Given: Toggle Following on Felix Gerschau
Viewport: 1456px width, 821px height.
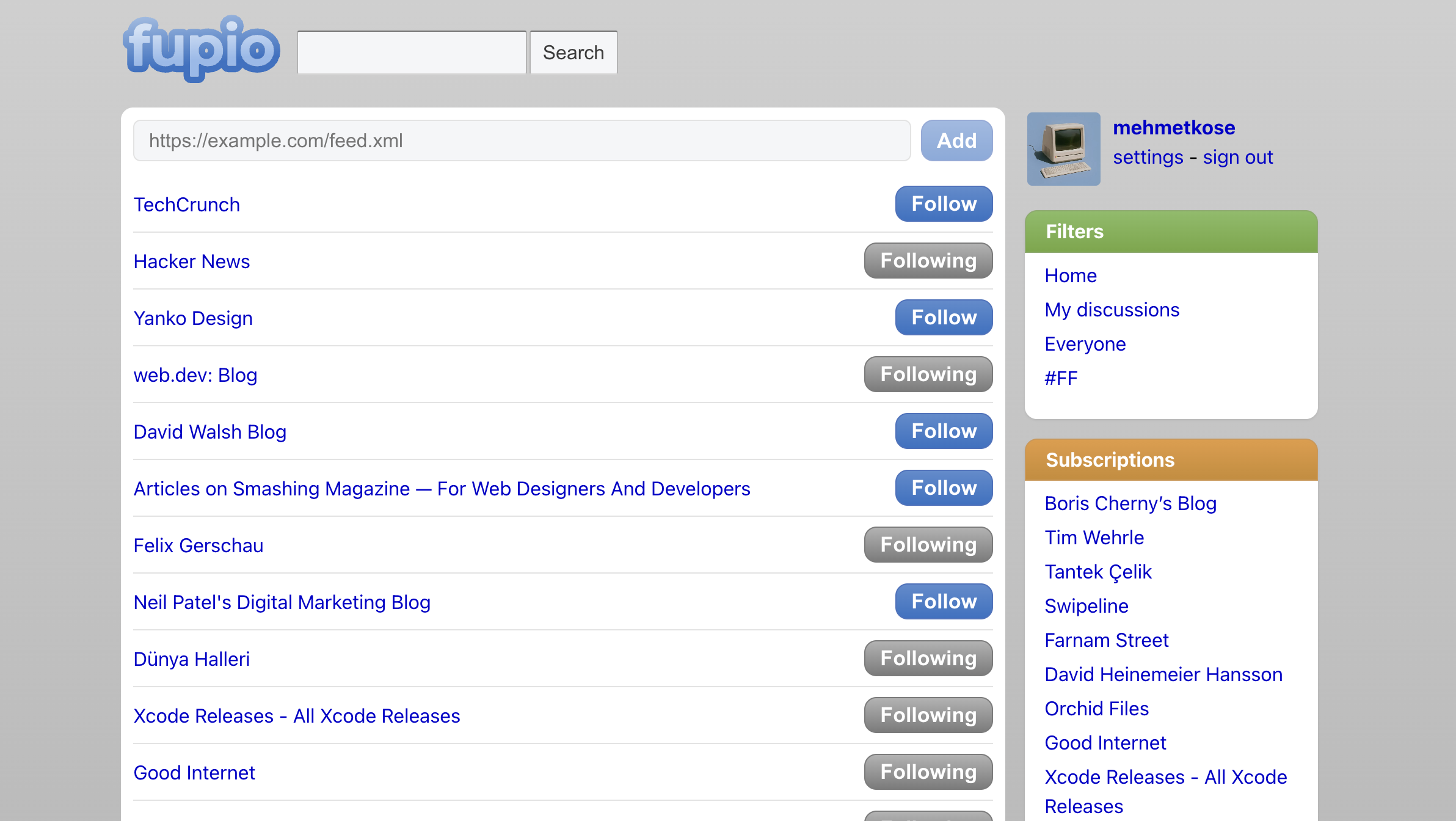Looking at the screenshot, I should tap(928, 545).
